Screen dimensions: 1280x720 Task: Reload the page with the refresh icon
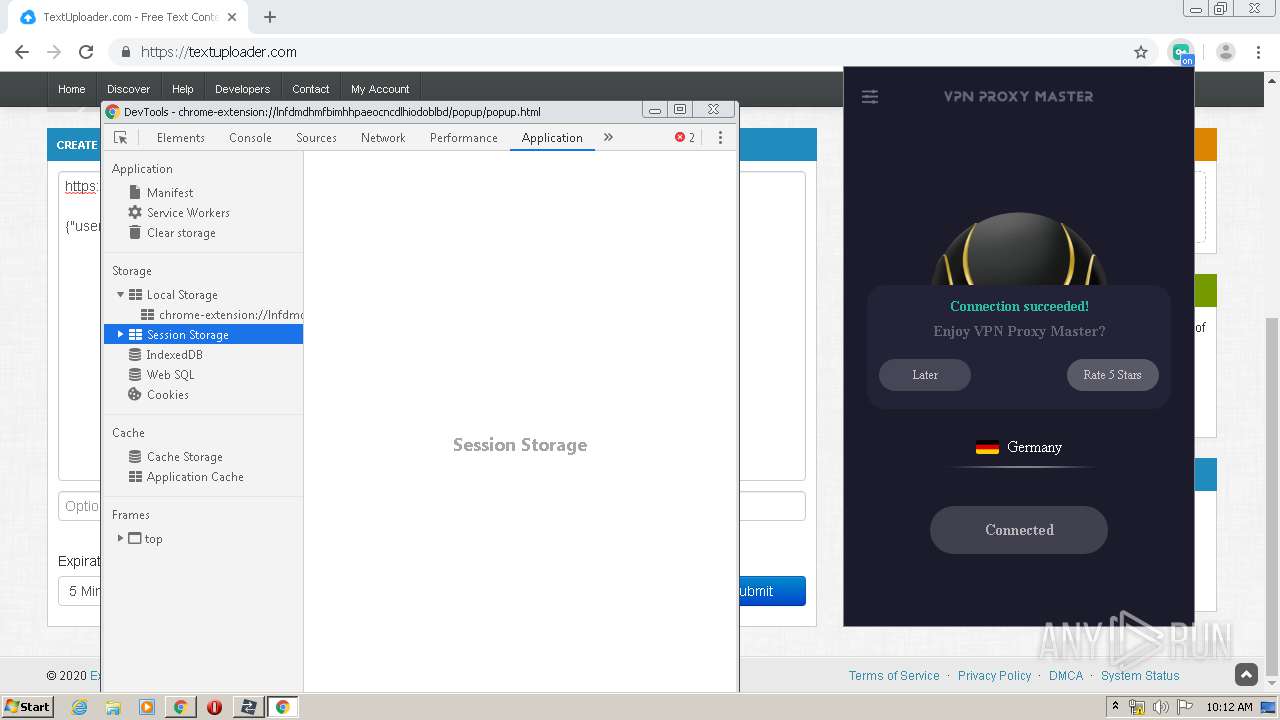tap(86, 52)
